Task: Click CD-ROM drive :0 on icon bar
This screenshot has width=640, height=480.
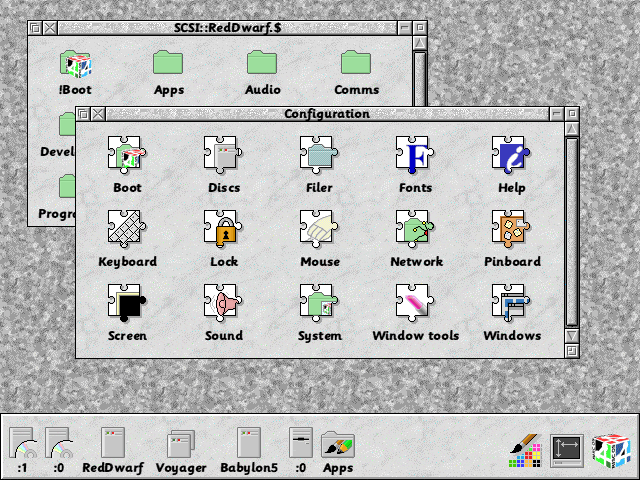Action: pos(59,443)
